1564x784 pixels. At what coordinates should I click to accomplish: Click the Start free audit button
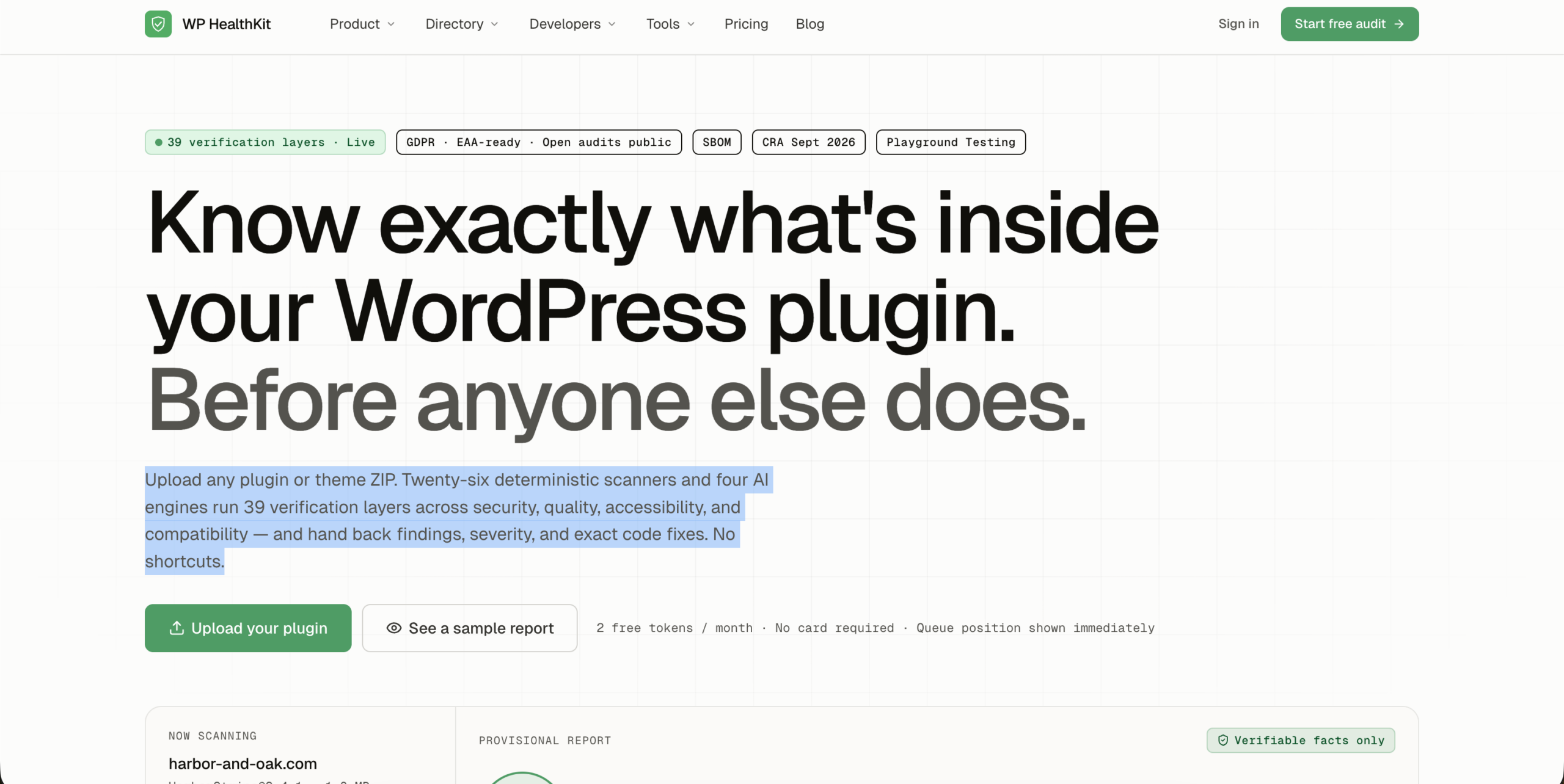pos(1350,24)
